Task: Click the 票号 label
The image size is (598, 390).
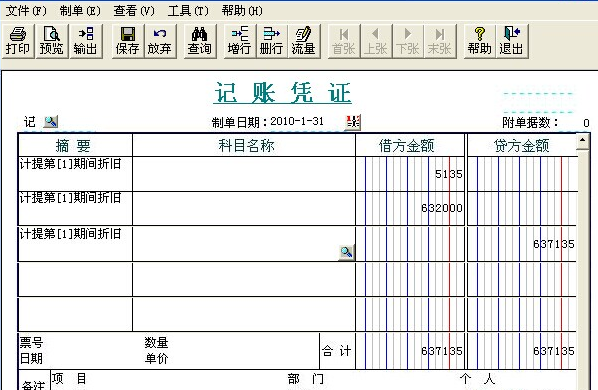Action: (x=31, y=342)
